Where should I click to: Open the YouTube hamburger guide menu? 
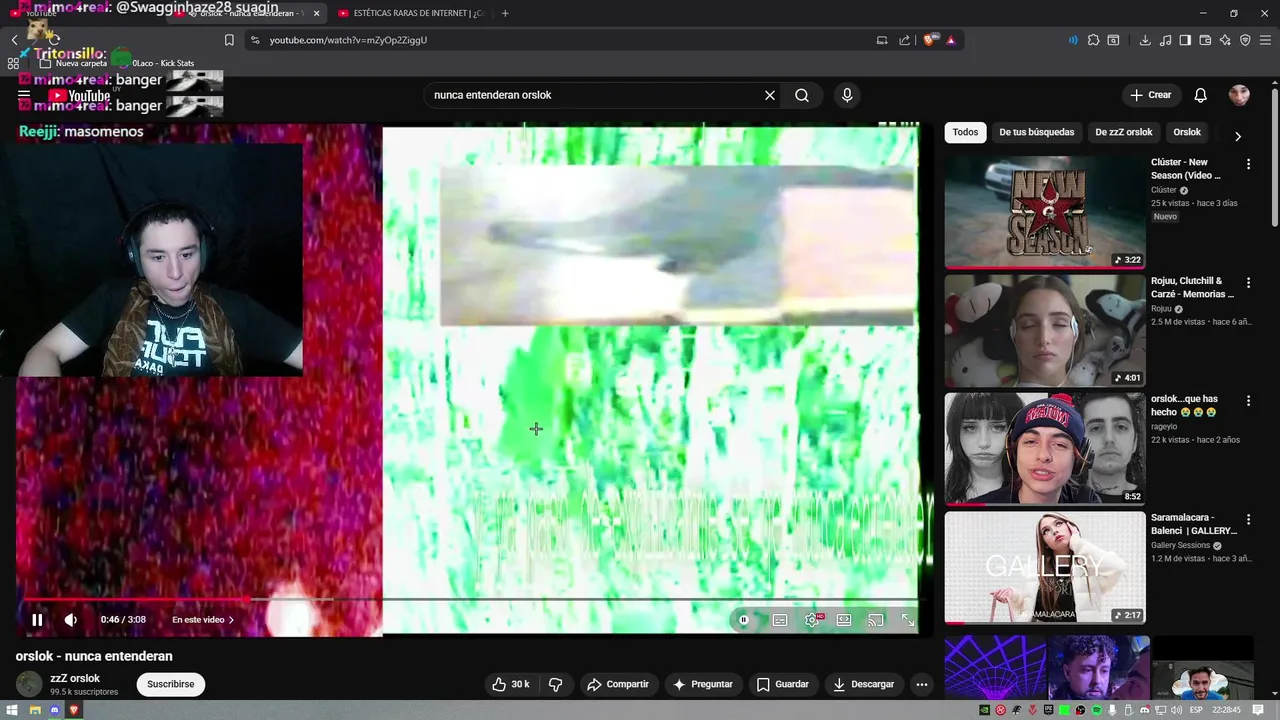pyautogui.click(x=24, y=96)
